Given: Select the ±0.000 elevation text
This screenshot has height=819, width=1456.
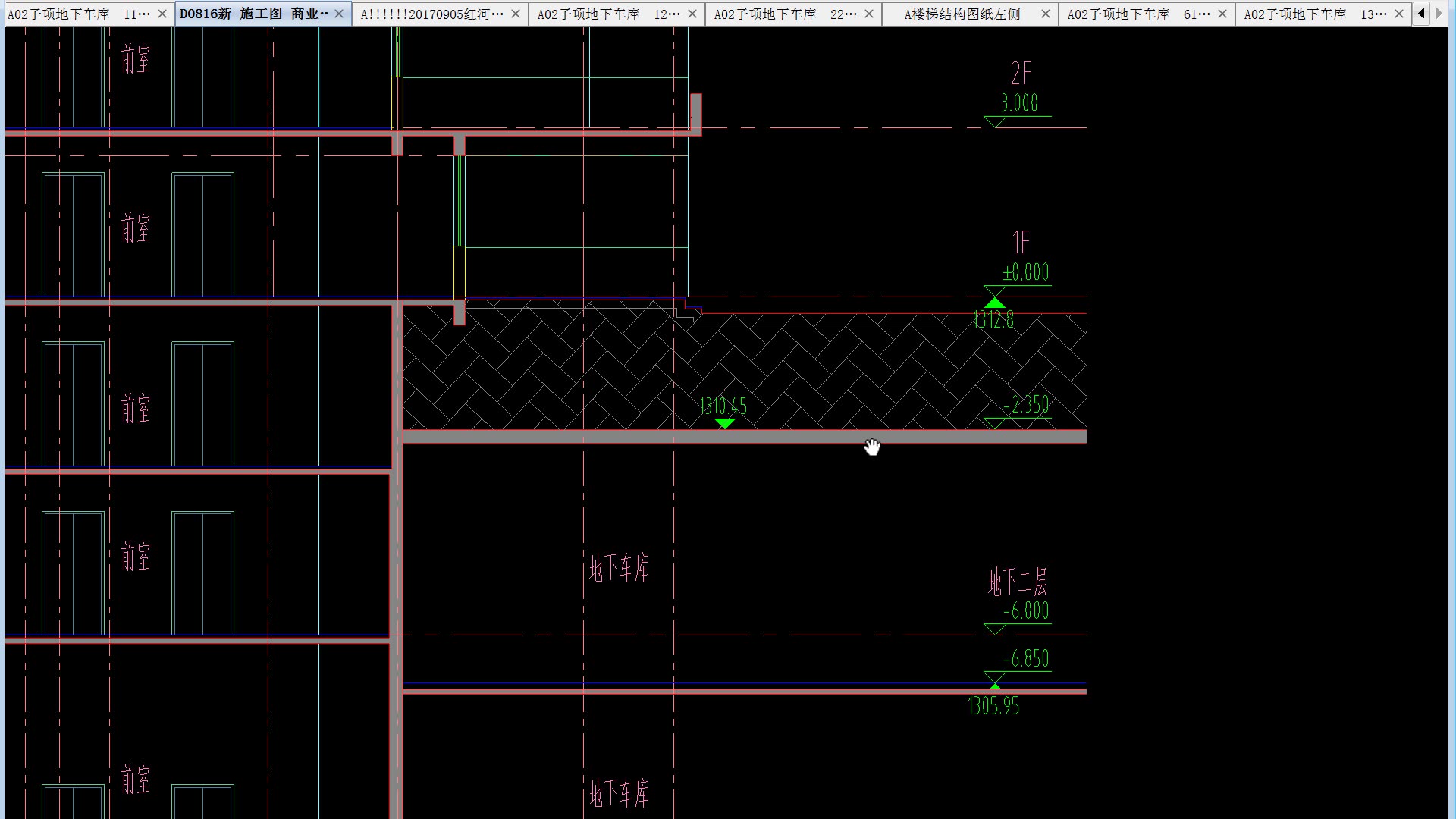Looking at the screenshot, I should point(1026,272).
